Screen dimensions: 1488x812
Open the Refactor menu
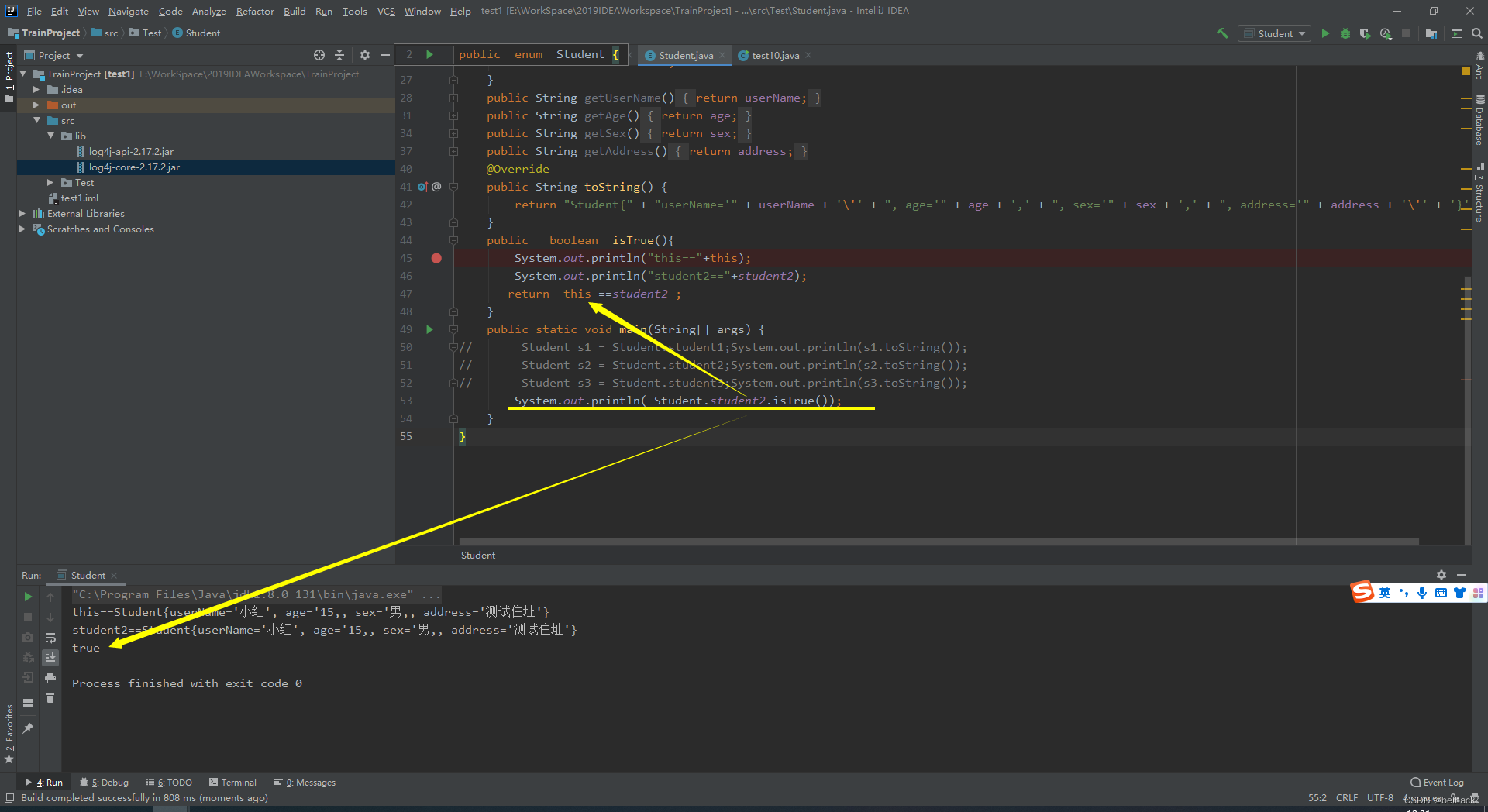[255, 11]
